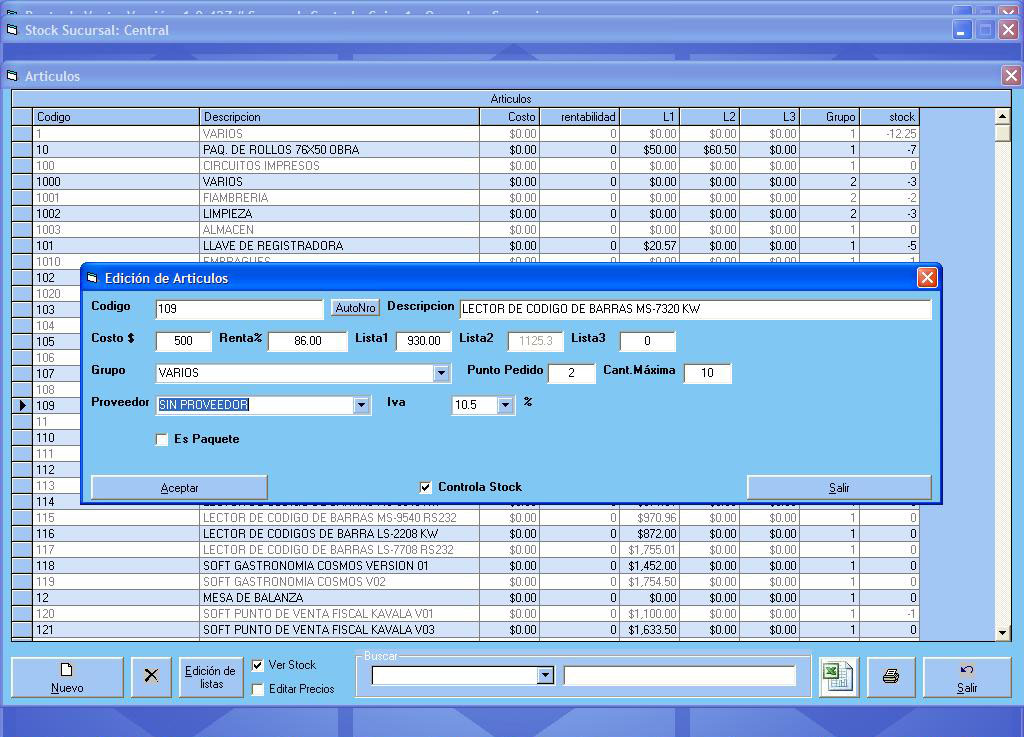The image size is (1024, 737).
Task: Click scroll down arrow of articles grid
Action: 1002,633
